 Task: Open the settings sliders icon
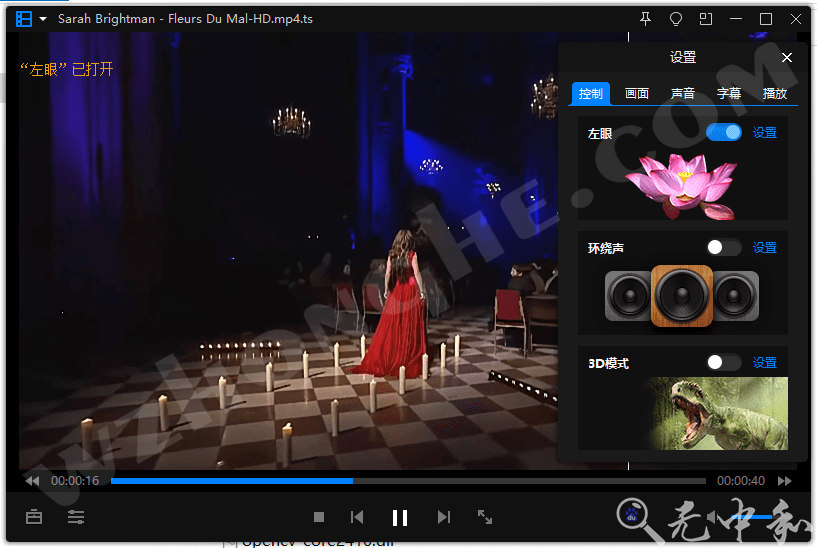76,517
